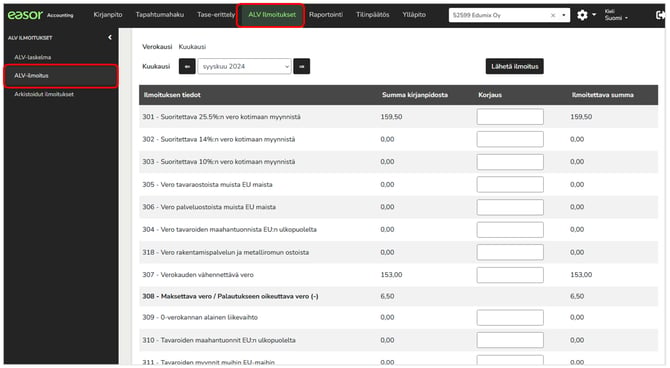Open the Kieli Suomi language dropdown
The height and width of the screenshot is (368, 670).
(x=616, y=15)
